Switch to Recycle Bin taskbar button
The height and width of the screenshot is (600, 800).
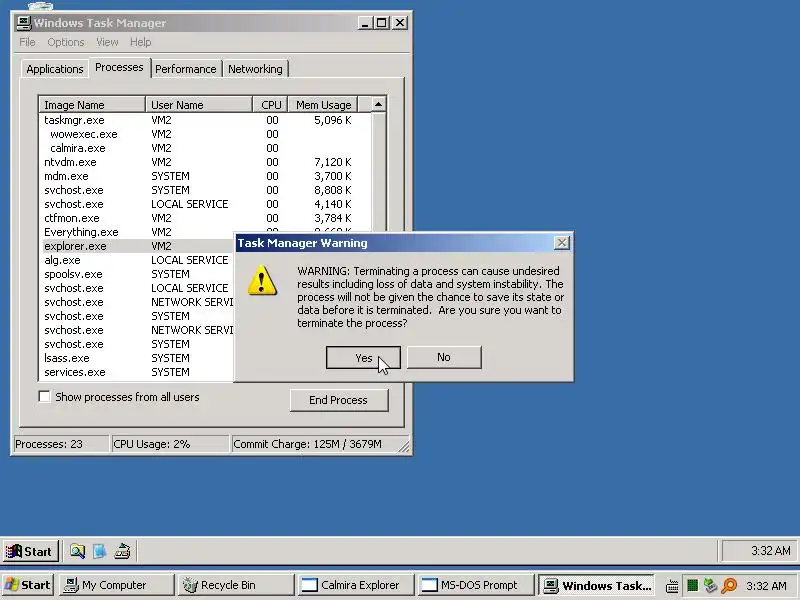236,585
